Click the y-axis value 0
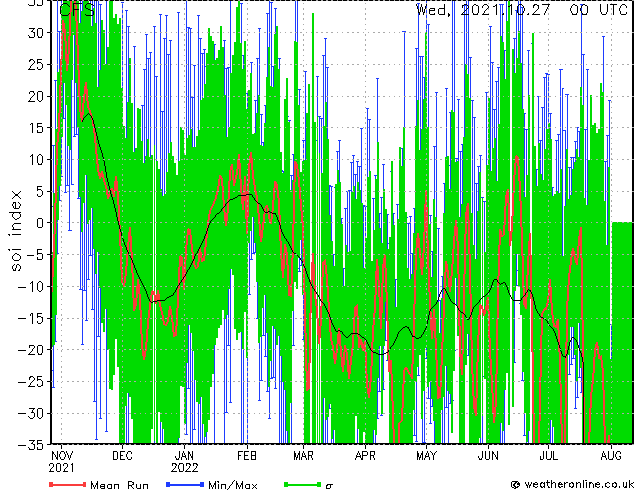Image resolution: width=634 pixels, height=490 pixels. [x=39, y=223]
